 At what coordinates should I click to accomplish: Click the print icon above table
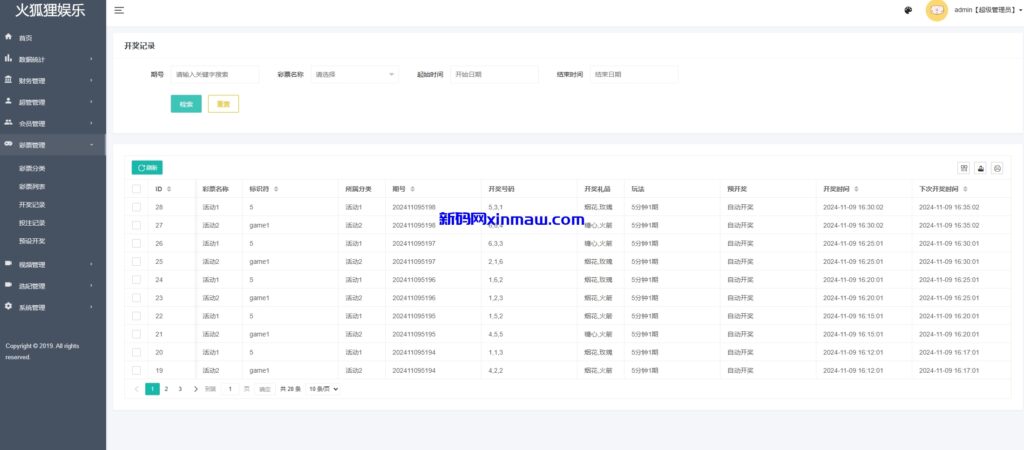997,168
